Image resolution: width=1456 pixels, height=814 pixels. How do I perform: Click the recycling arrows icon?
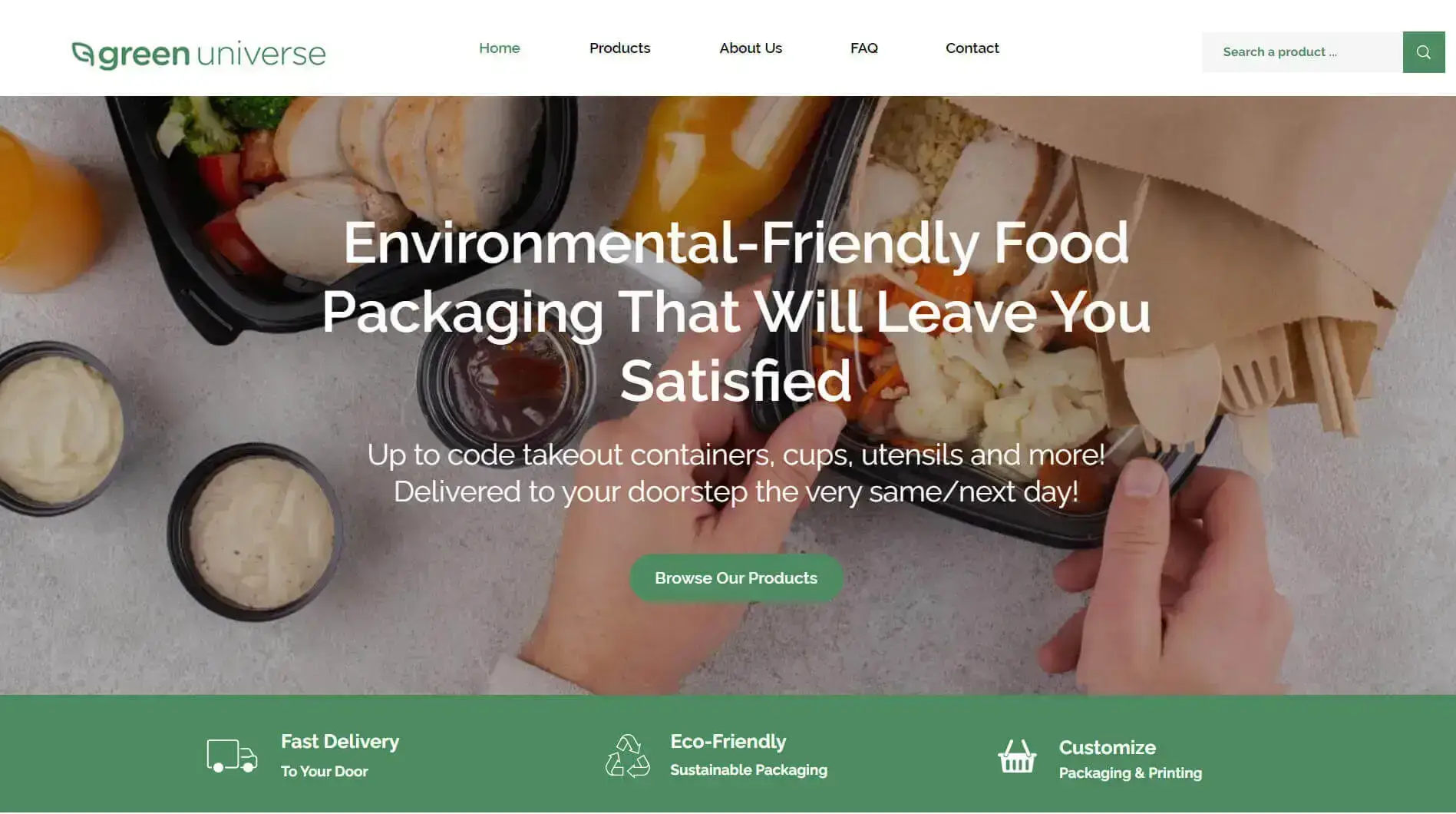tap(627, 756)
